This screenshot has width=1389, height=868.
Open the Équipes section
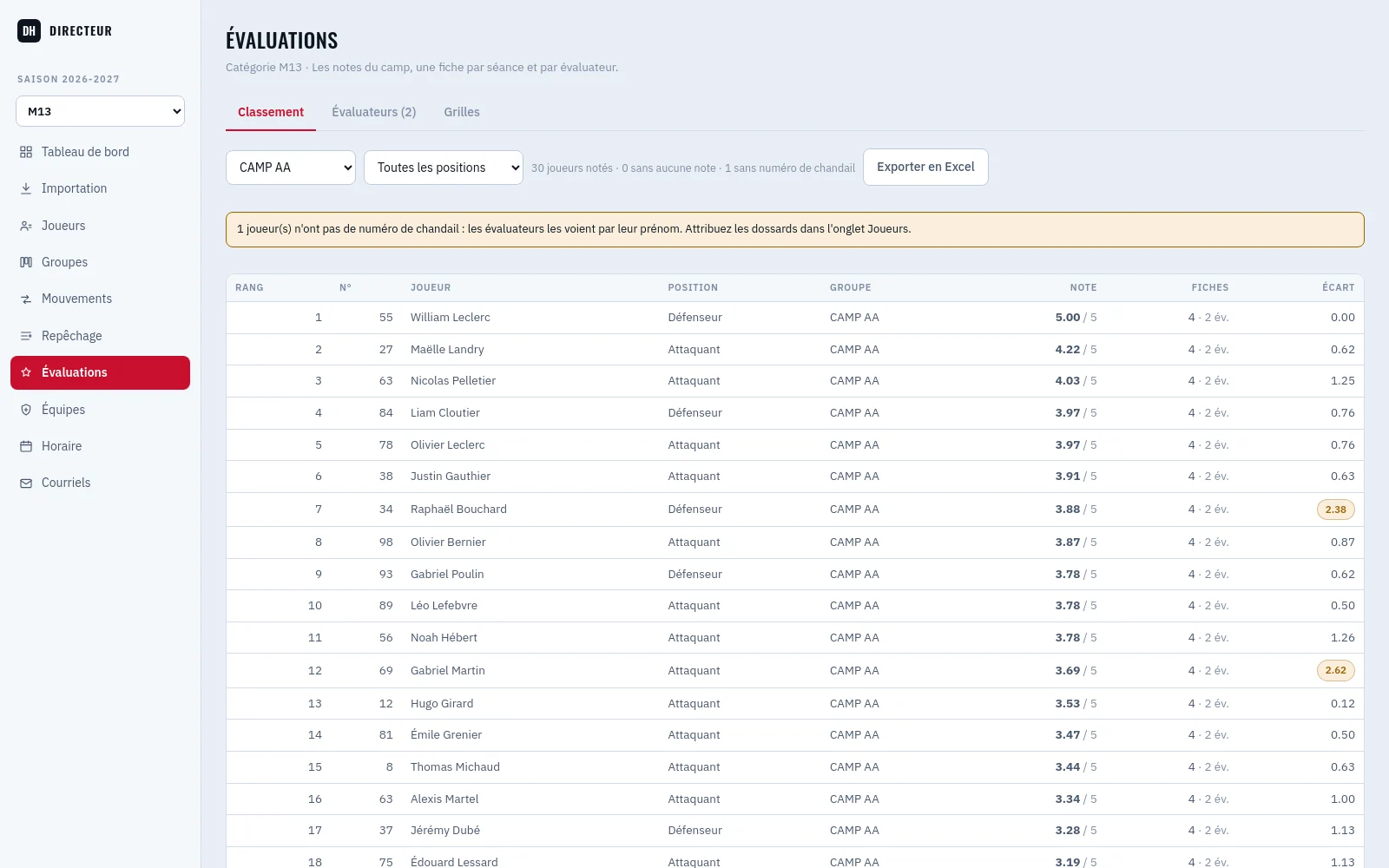100,410
